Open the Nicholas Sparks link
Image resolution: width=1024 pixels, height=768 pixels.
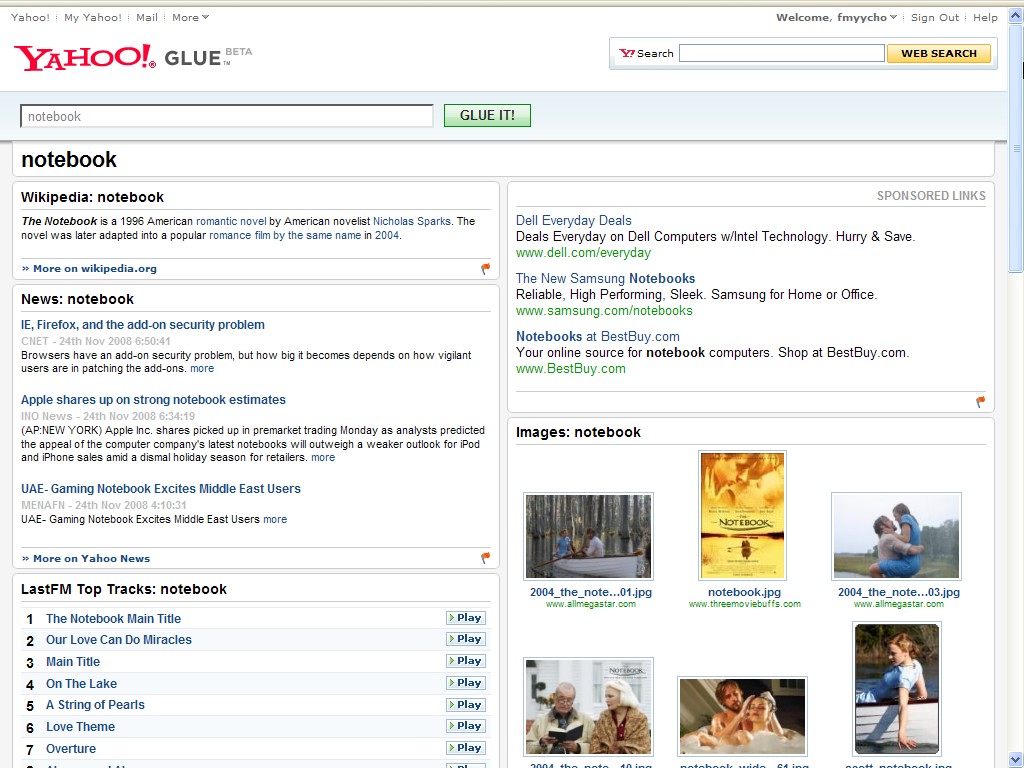(411, 221)
